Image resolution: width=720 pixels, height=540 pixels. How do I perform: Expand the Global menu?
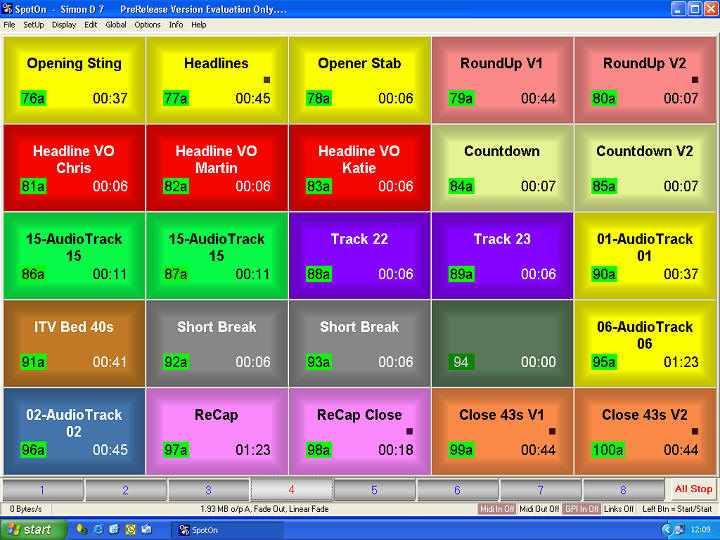pos(116,24)
